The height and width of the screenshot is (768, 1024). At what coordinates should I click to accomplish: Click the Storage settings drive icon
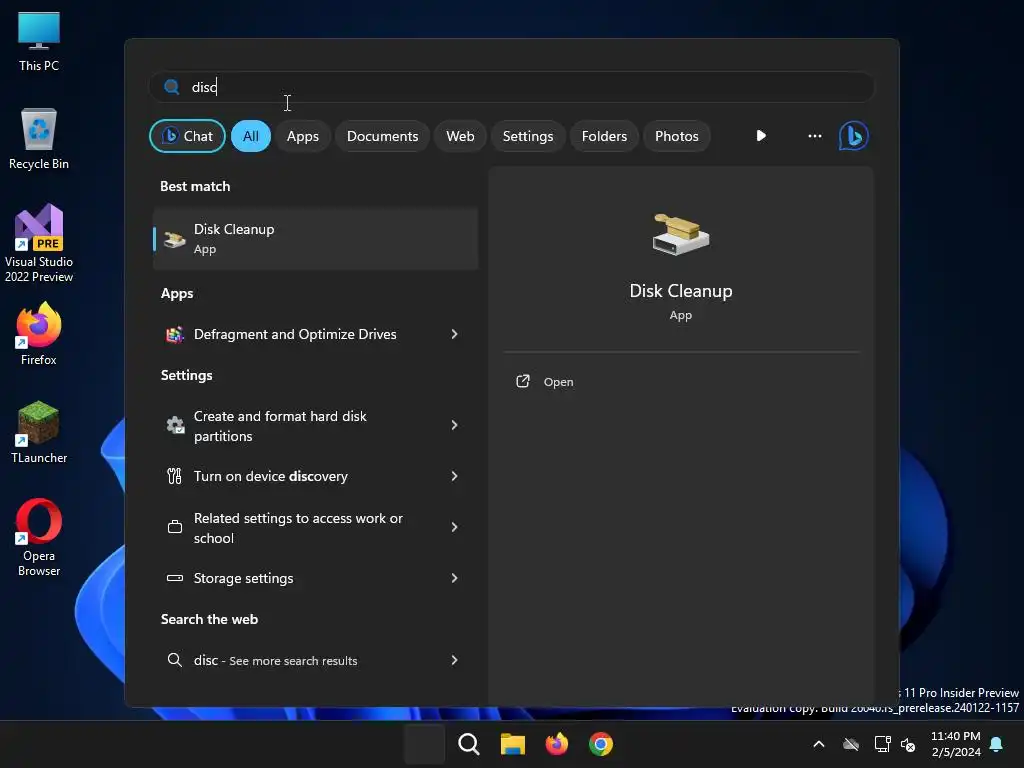(x=174, y=578)
